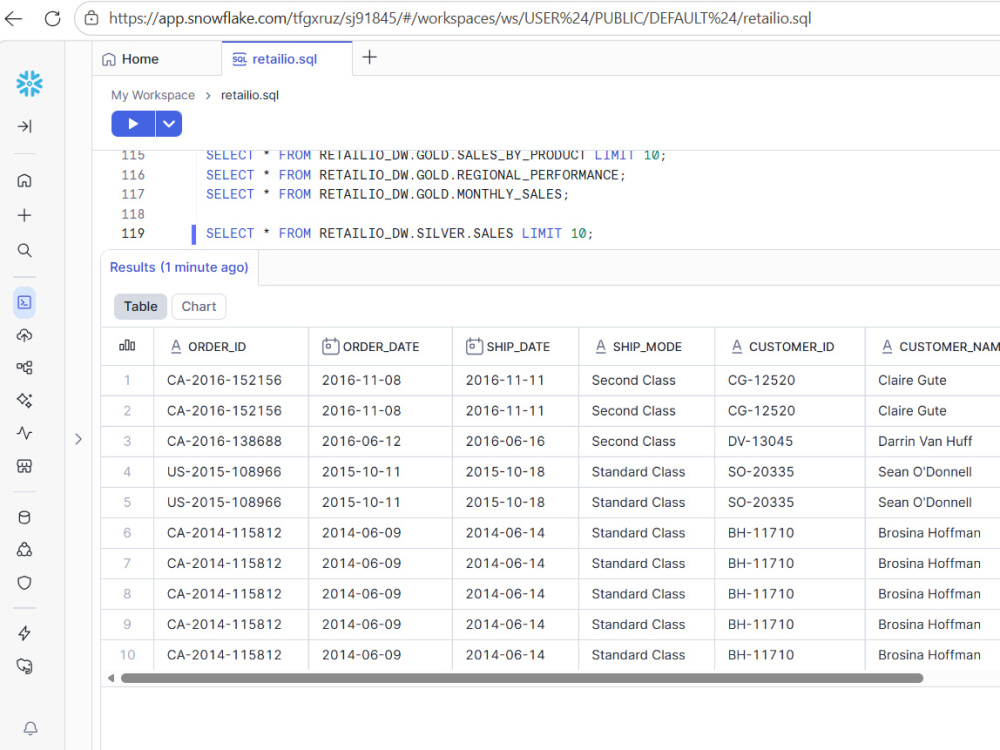The image size is (1000, 750).
Task: Click the column statistics chart icon in table header
Action: [x=127, y=346]
